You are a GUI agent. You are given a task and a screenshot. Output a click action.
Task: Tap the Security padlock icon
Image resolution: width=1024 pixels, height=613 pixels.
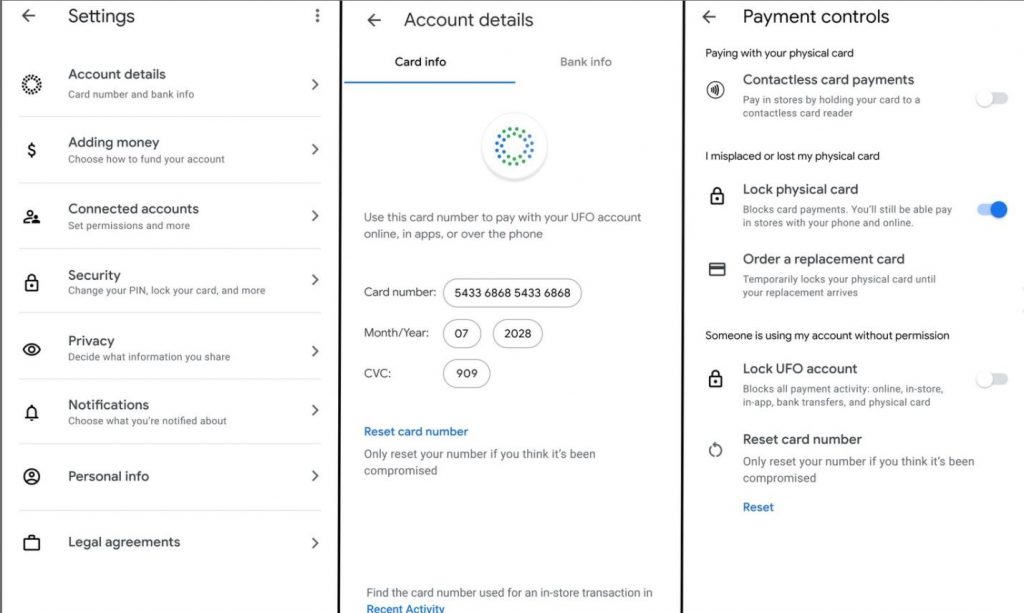click(31, 283)
